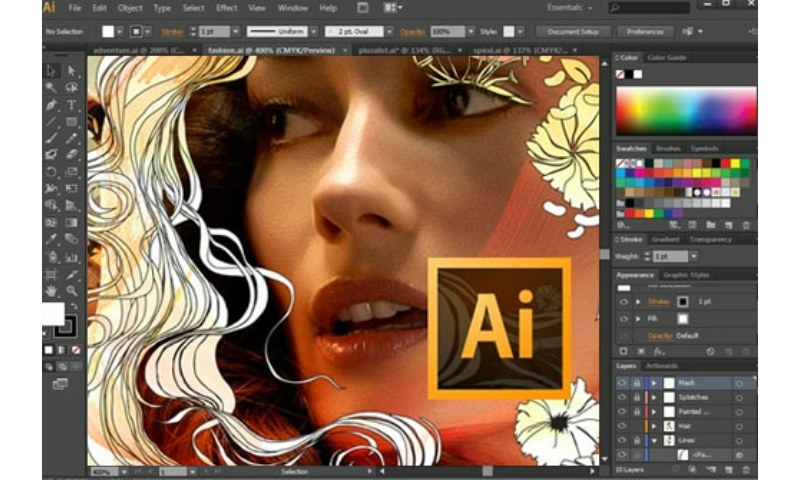
Task: Select the Scale tool
Action: pos(71,171)
